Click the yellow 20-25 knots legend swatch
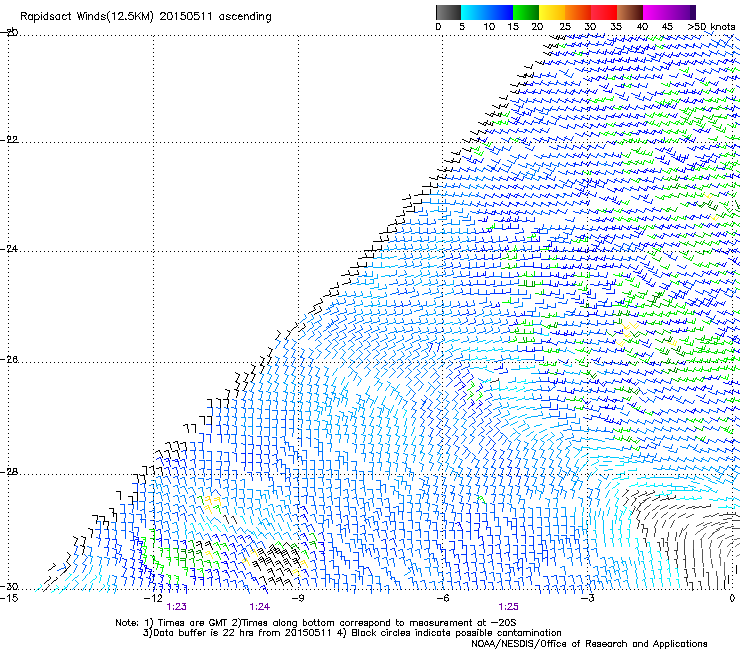Image resolution: width=740 pixels, height=650 pixels. click(552, 12)
